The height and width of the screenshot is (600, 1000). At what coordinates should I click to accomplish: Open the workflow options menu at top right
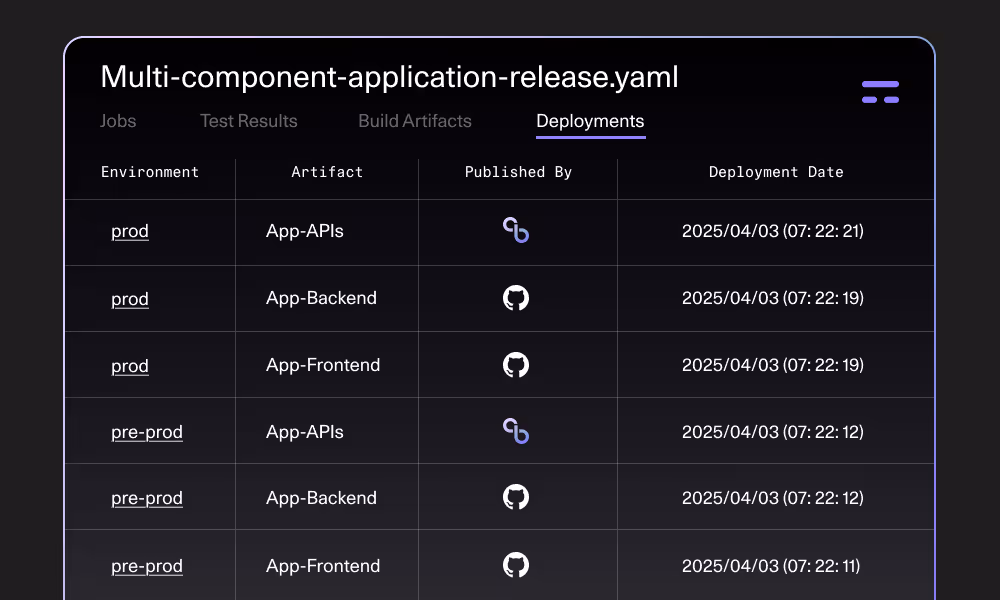click(x=880, y=91)
